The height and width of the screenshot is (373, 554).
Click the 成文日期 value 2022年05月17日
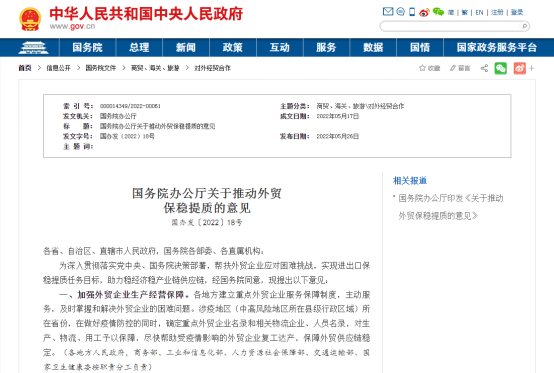point(337,116)
